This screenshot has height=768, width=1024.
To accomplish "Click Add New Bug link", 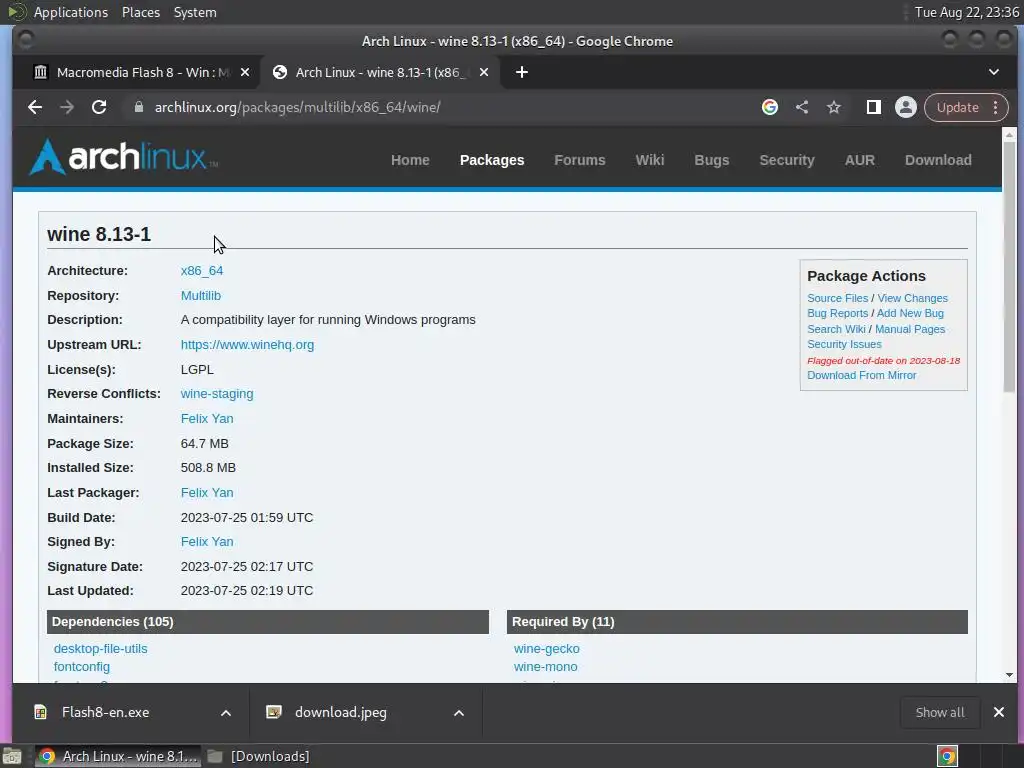I will (x=910, y=313).
